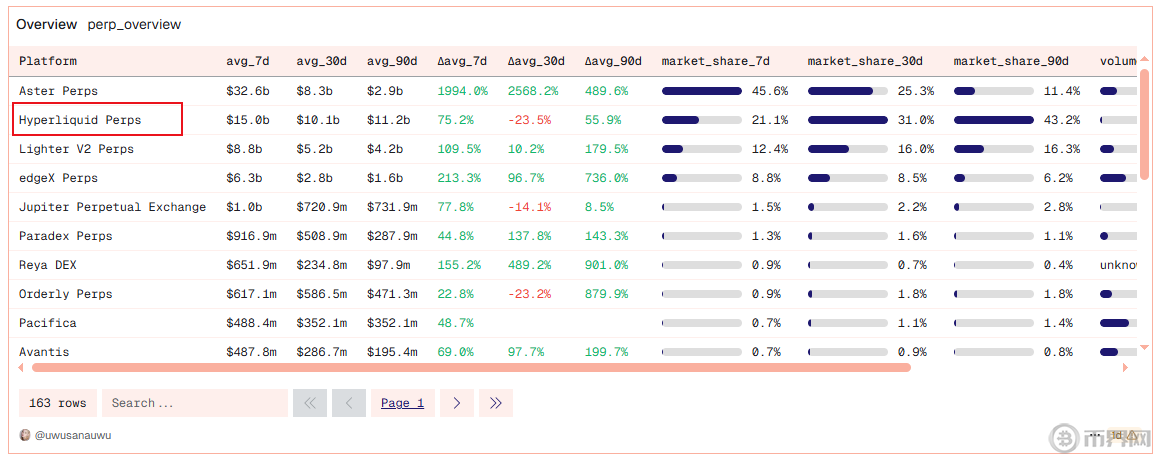Jump to the first page arrow
The width and height of the screenshot is (1162, 466).
(x=310, y=403)
